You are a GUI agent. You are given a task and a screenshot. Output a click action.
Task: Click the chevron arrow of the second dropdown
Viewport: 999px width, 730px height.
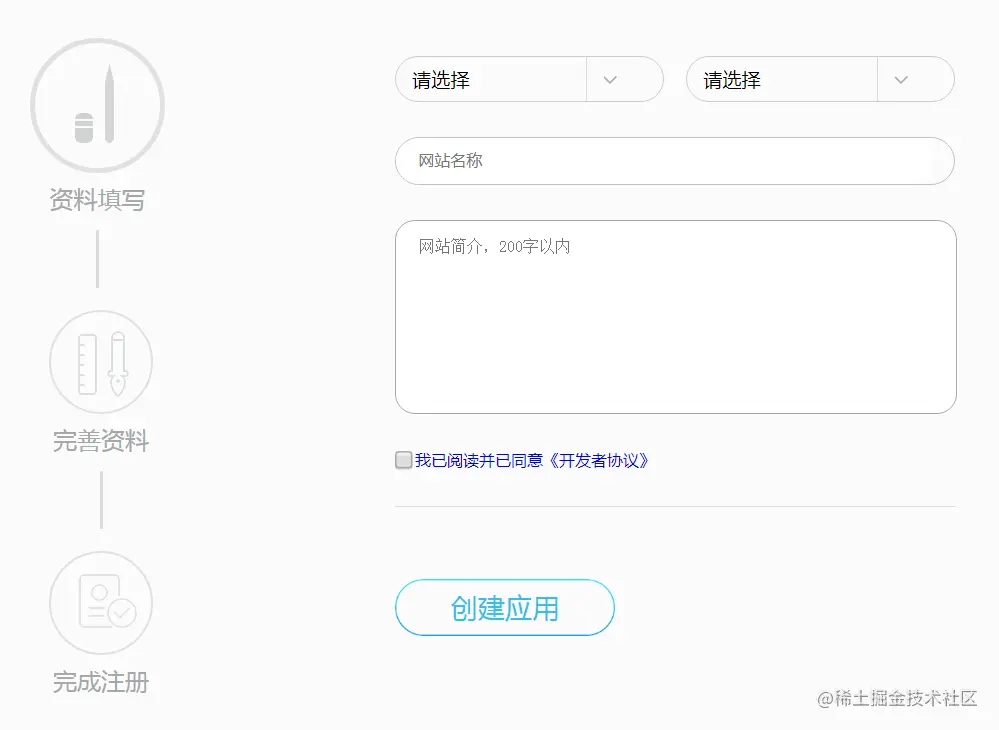pyautogui.click(x=901, y=80)
